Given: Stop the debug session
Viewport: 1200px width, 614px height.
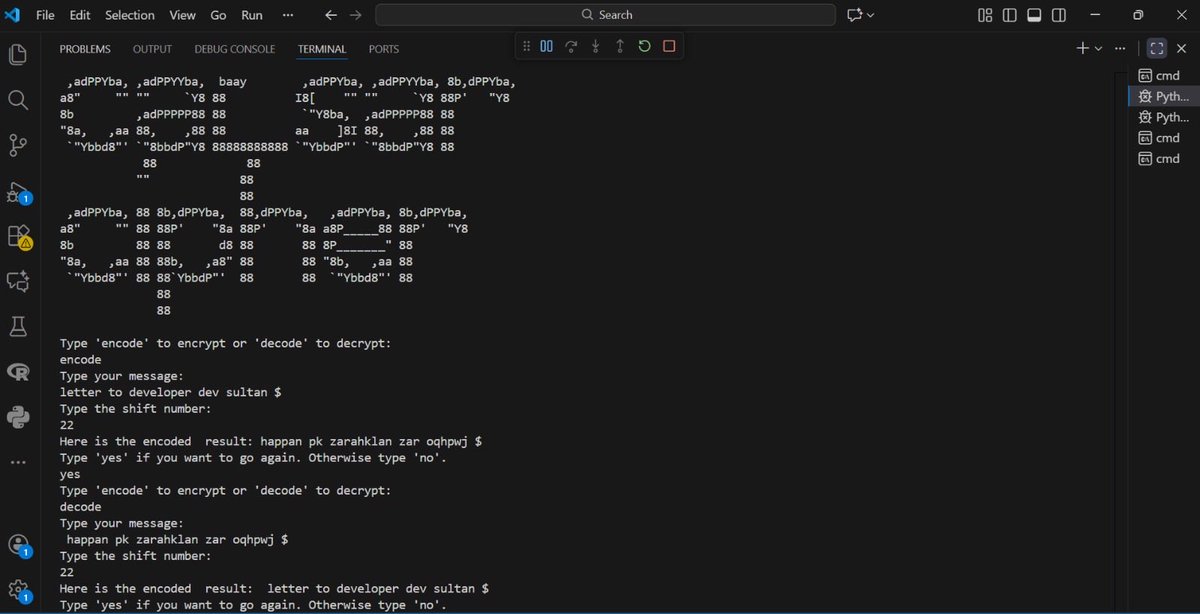Looking at the screenshot, I should 669,46.
